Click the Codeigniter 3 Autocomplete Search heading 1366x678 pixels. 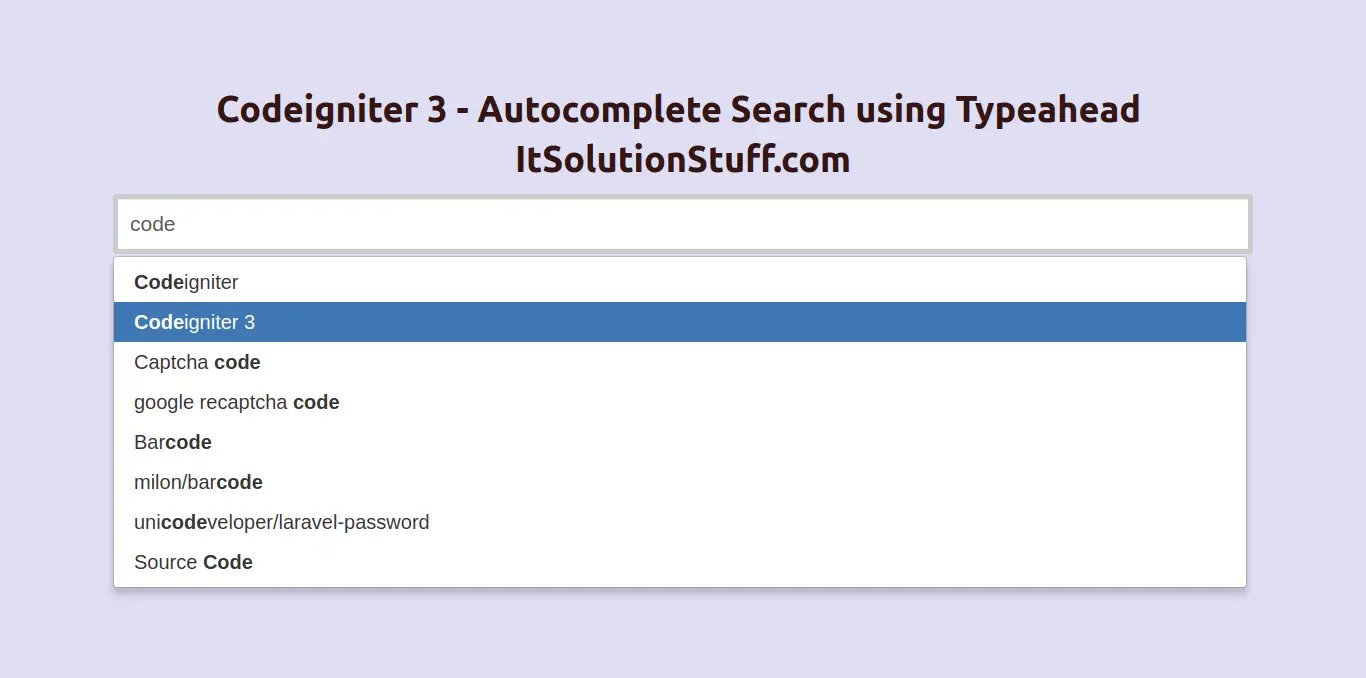pos(678,109)
